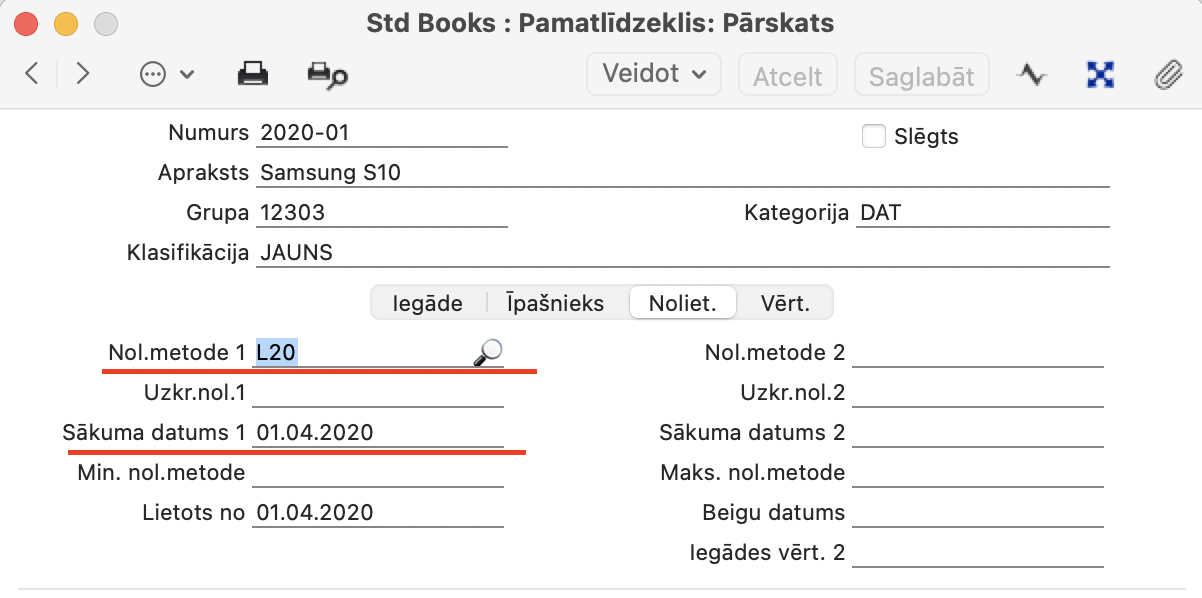Click the print preview icon

click(327, 74)
